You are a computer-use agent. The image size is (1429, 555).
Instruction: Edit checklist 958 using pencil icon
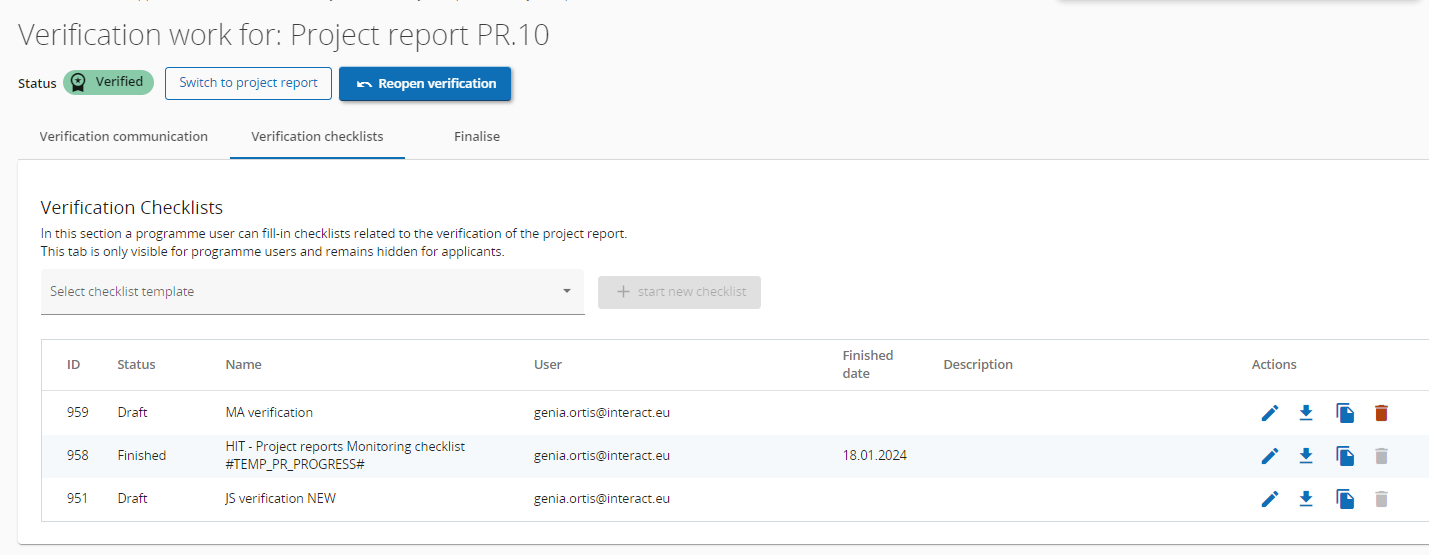click(1270, 456)
